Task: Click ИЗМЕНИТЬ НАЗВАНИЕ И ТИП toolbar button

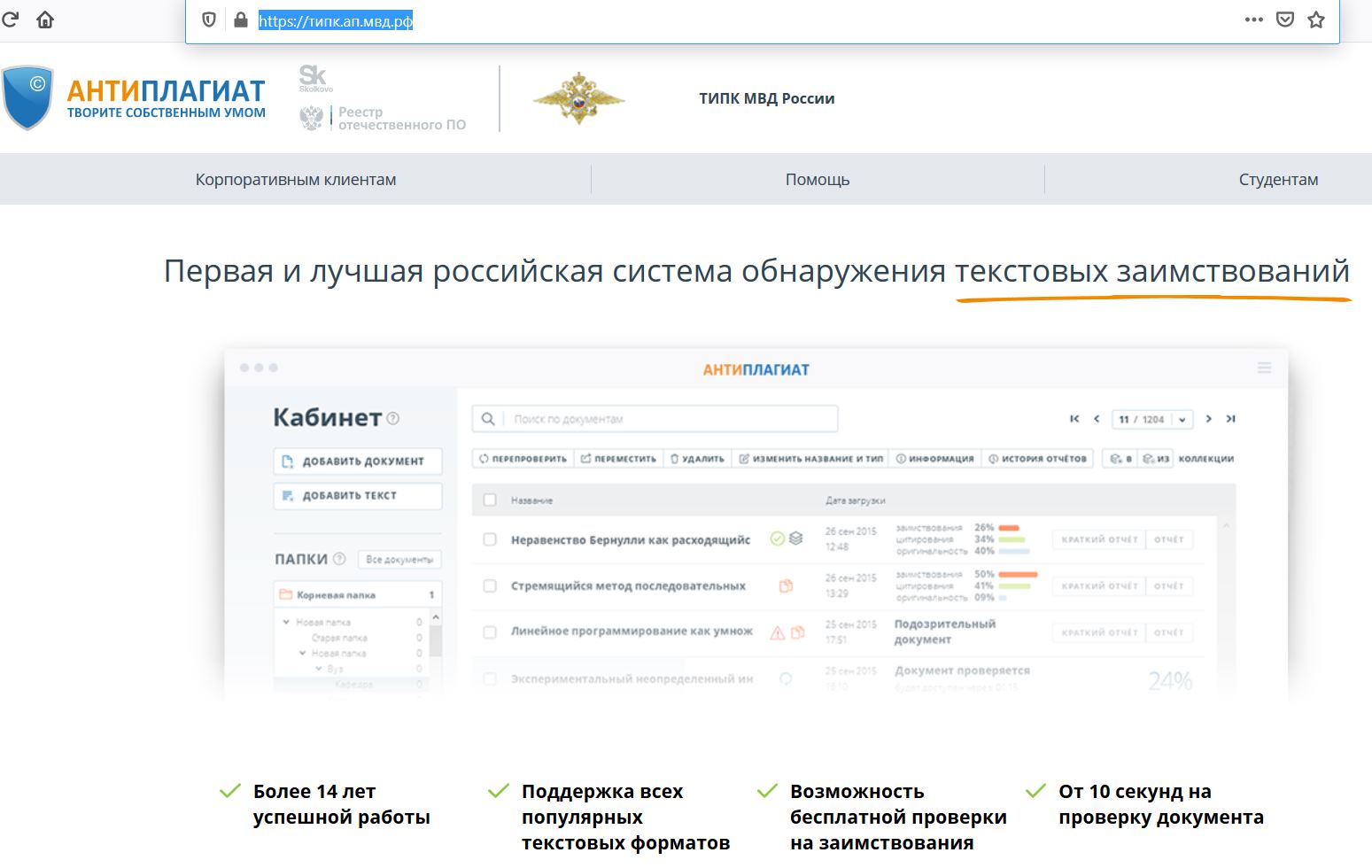Action: point(810,459)
